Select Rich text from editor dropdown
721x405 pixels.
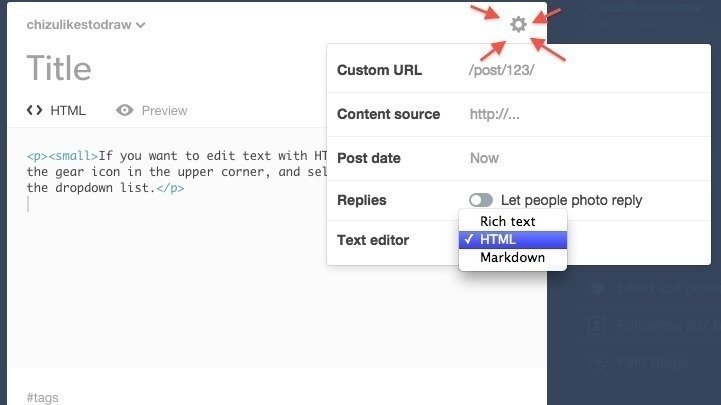point(508,221)
